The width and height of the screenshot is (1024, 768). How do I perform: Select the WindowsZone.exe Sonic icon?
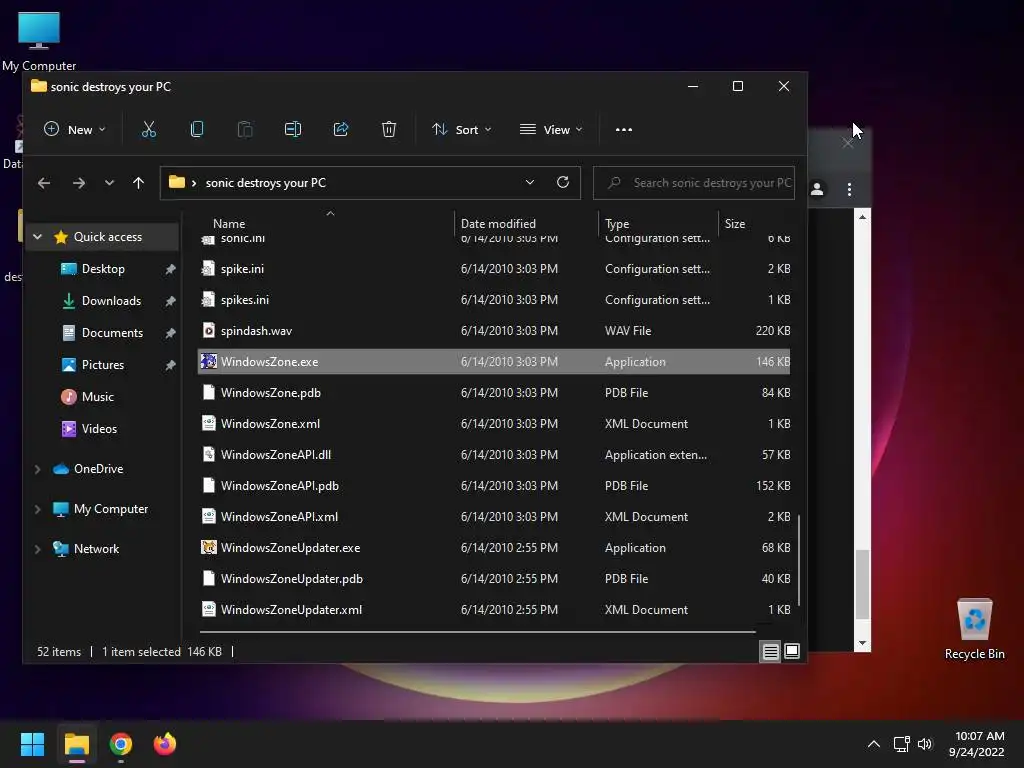208,361
